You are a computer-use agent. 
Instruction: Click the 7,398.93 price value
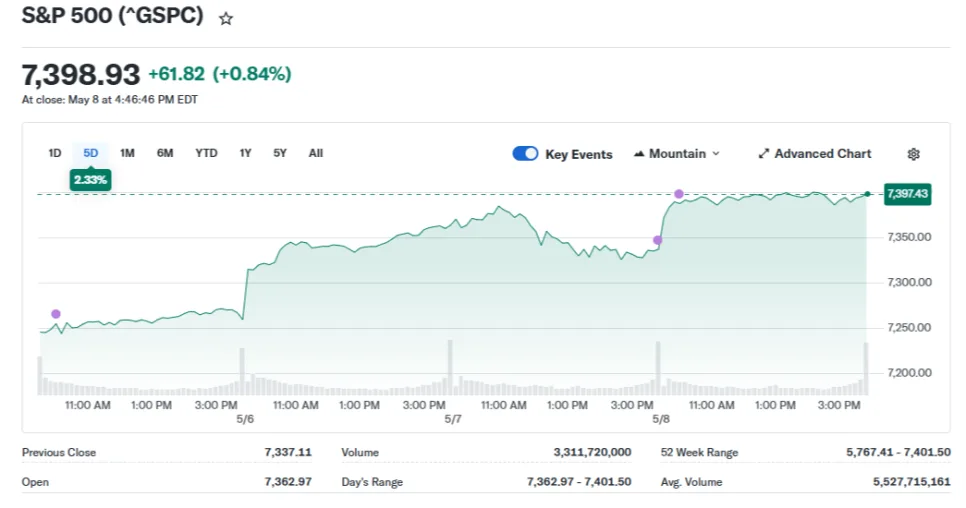click(81, 75)
